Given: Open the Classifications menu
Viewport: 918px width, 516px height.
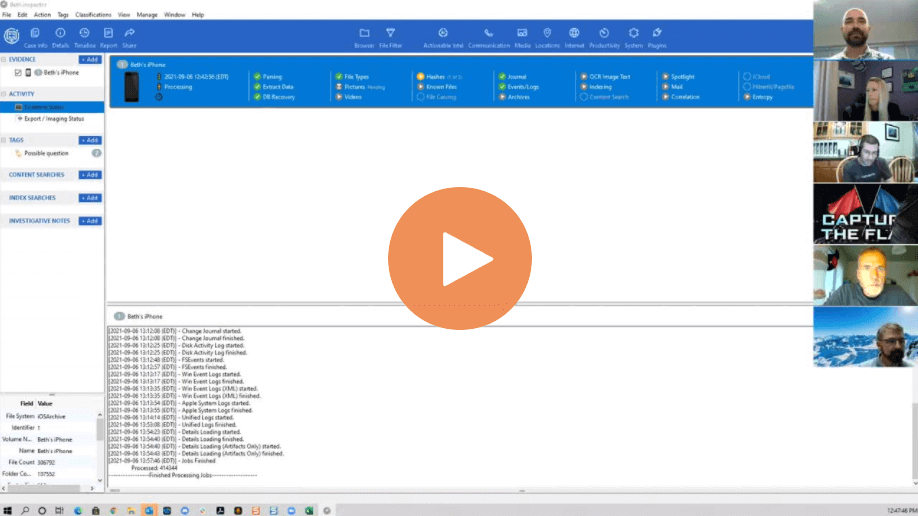Looking at the screenshot, I should coord(93,15).
